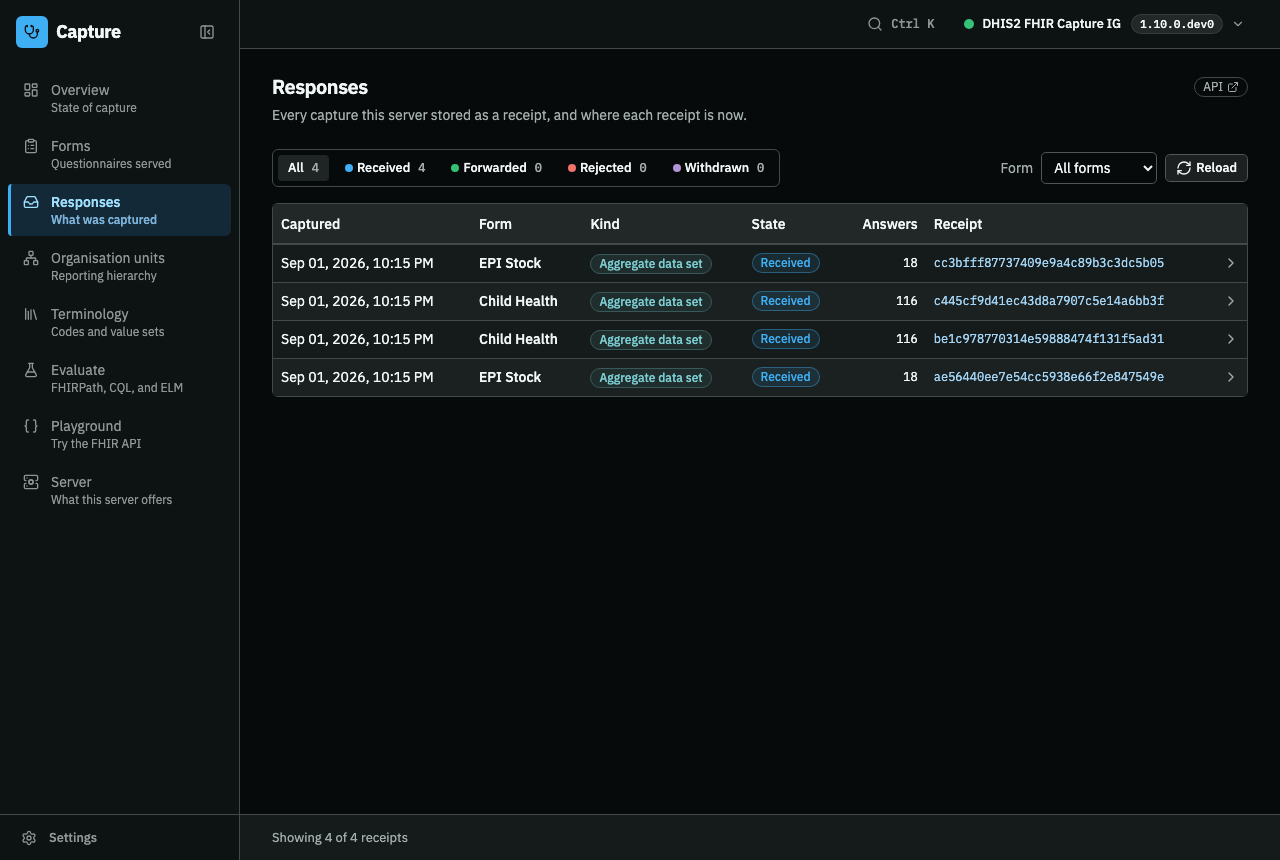Click the Evaluate flask icon
Image resolution: width=1280 pixels, height=860 pixels.
(31, 370)
